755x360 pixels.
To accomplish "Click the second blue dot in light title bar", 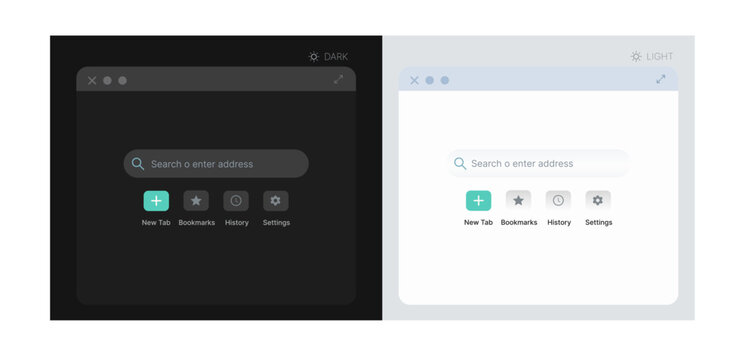I will pos(445,80).
